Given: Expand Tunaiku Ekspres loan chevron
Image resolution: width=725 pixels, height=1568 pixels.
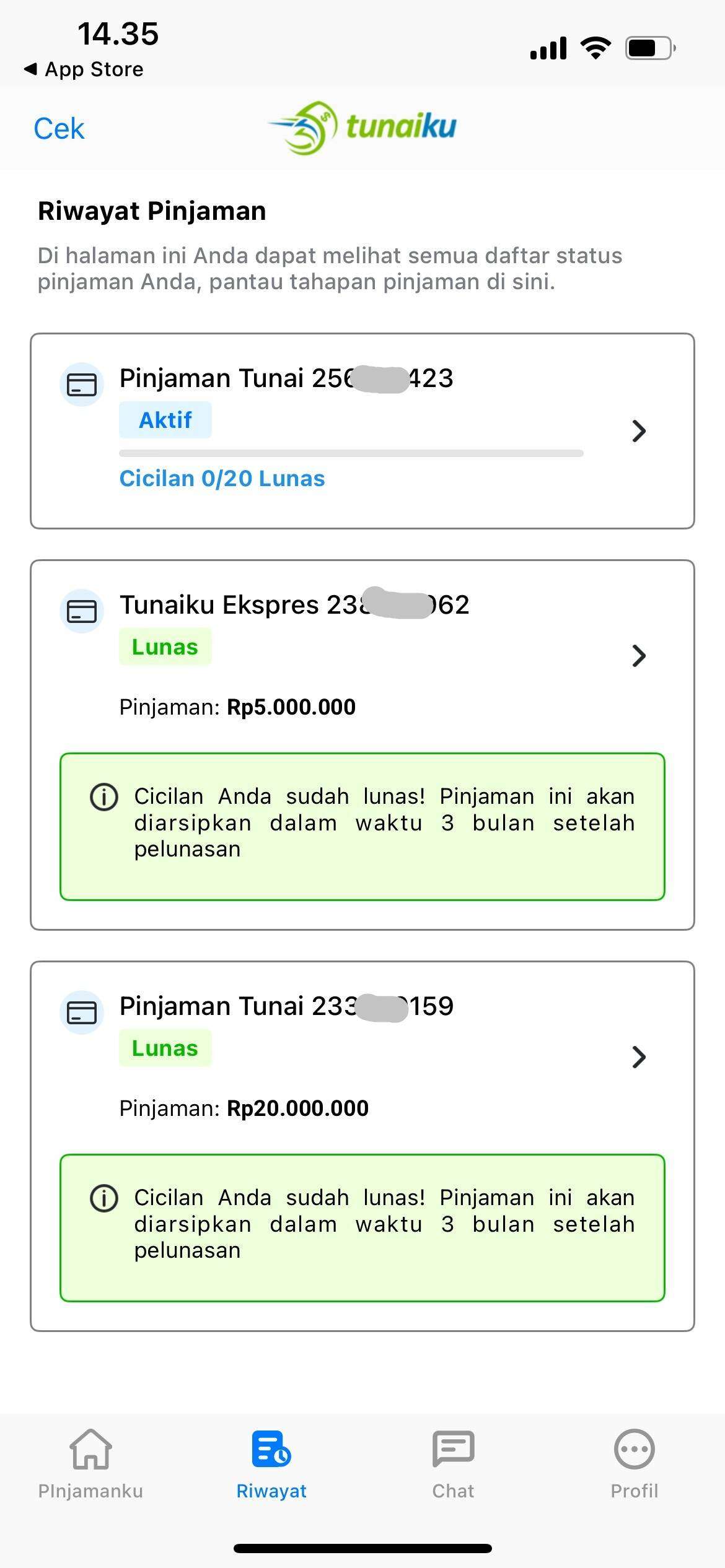Looking at the screenshot, I should click(x=639, y=656).
